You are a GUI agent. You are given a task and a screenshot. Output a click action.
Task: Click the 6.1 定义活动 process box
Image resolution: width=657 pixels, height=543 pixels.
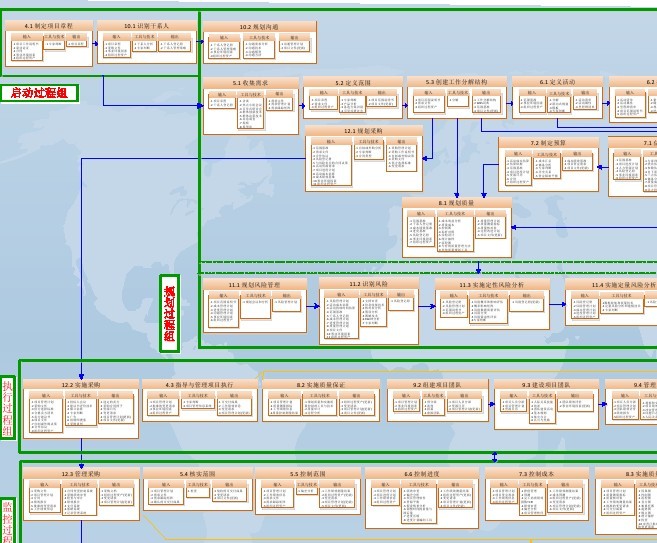[x=557, y=98]
